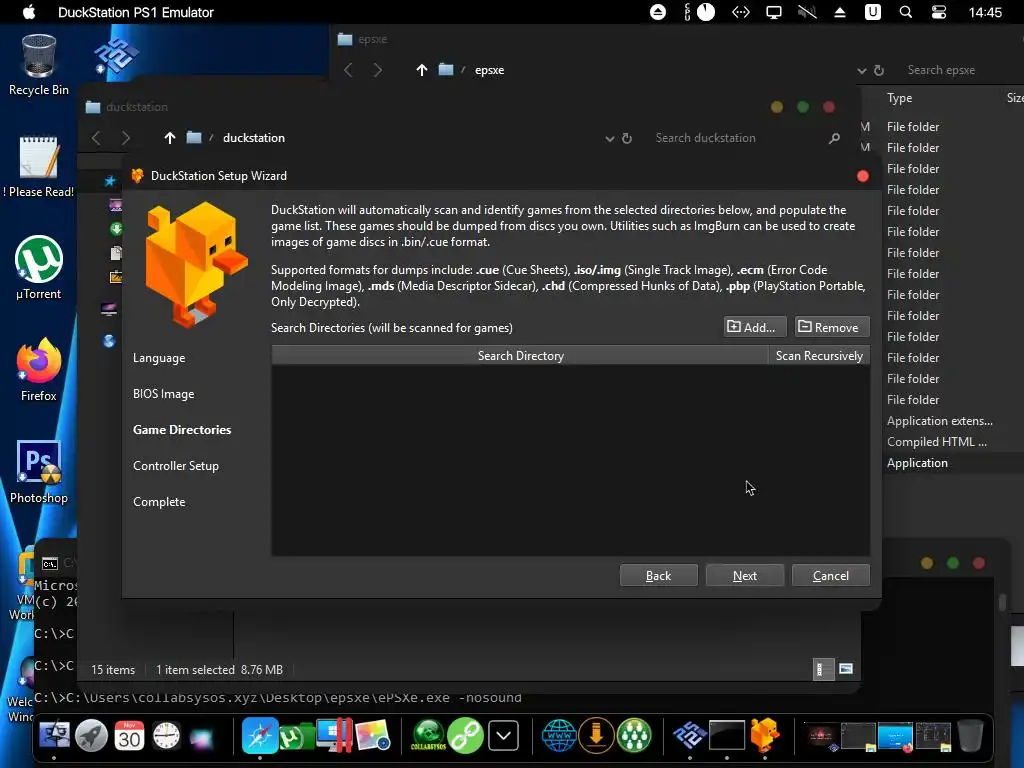The image size is (1024, 768).
Task: Open the Trash in the dock
Action: pyautogui.click(x=970, y=735)
